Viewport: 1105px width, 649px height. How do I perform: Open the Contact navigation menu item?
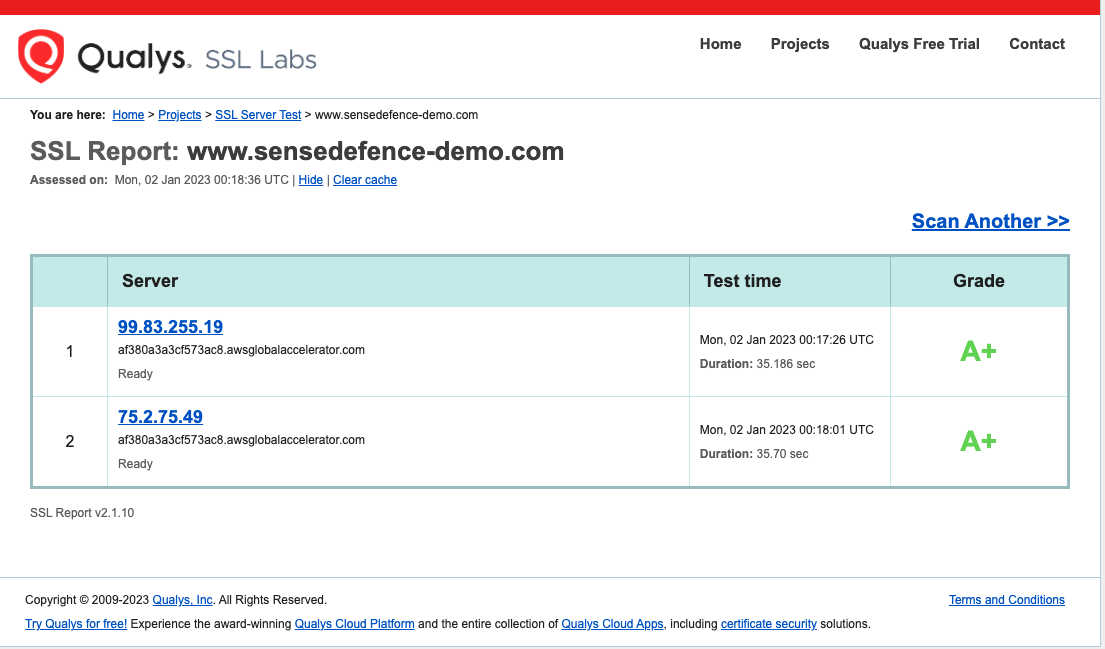point(1037,44)
